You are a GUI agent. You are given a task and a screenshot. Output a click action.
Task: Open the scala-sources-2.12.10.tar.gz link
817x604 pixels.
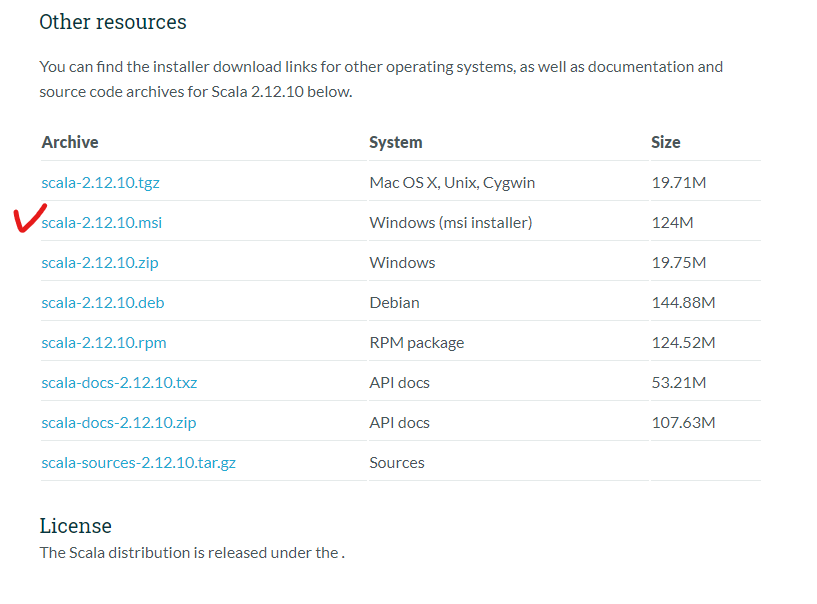(x=139, y=463)
